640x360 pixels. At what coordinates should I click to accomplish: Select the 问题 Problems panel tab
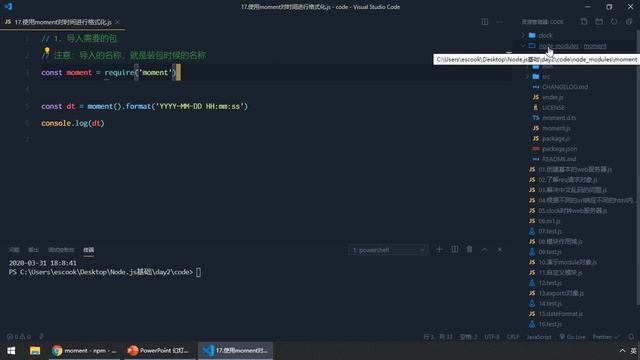point(14,250)
